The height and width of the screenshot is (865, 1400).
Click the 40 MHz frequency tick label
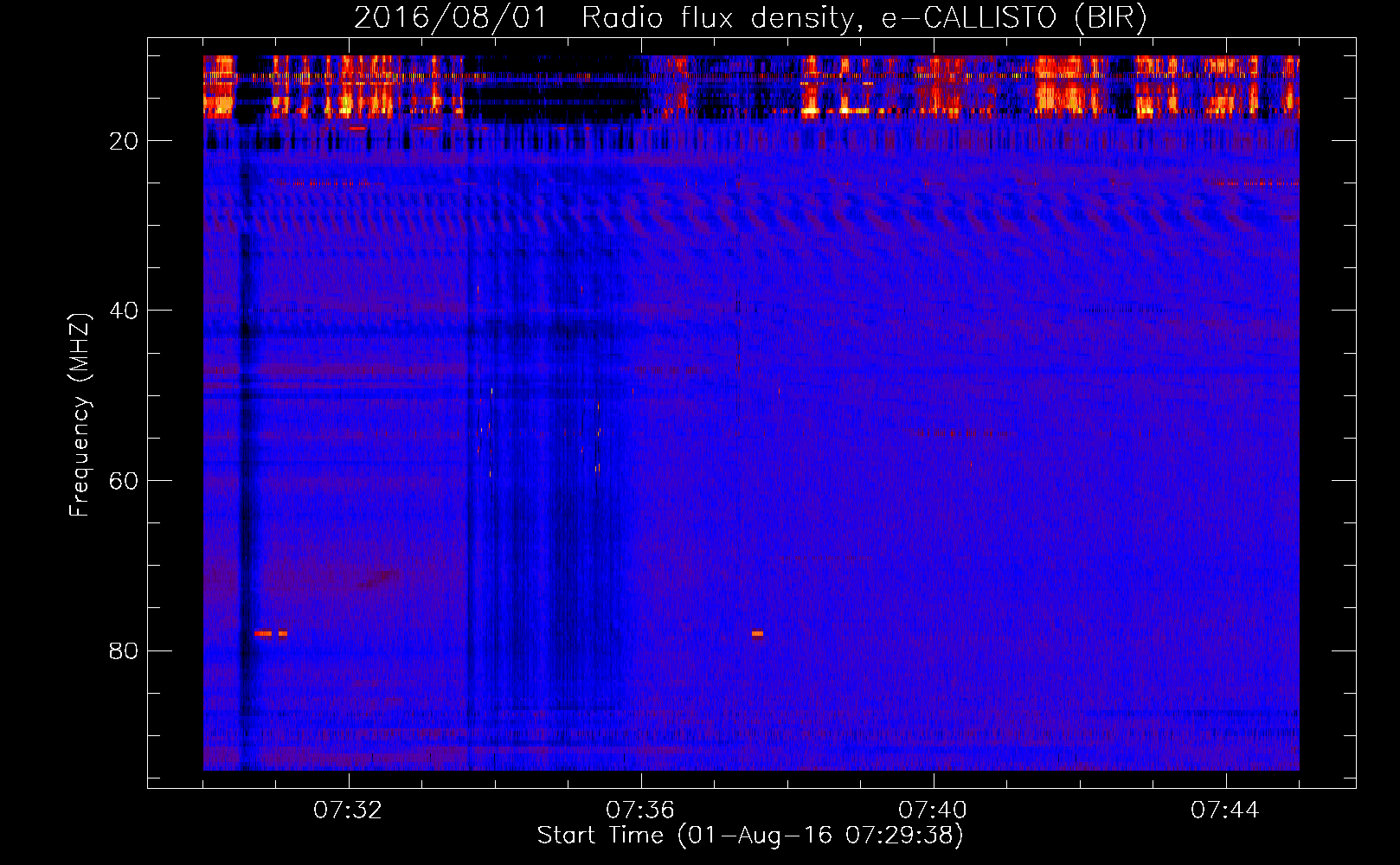[124, 311]
